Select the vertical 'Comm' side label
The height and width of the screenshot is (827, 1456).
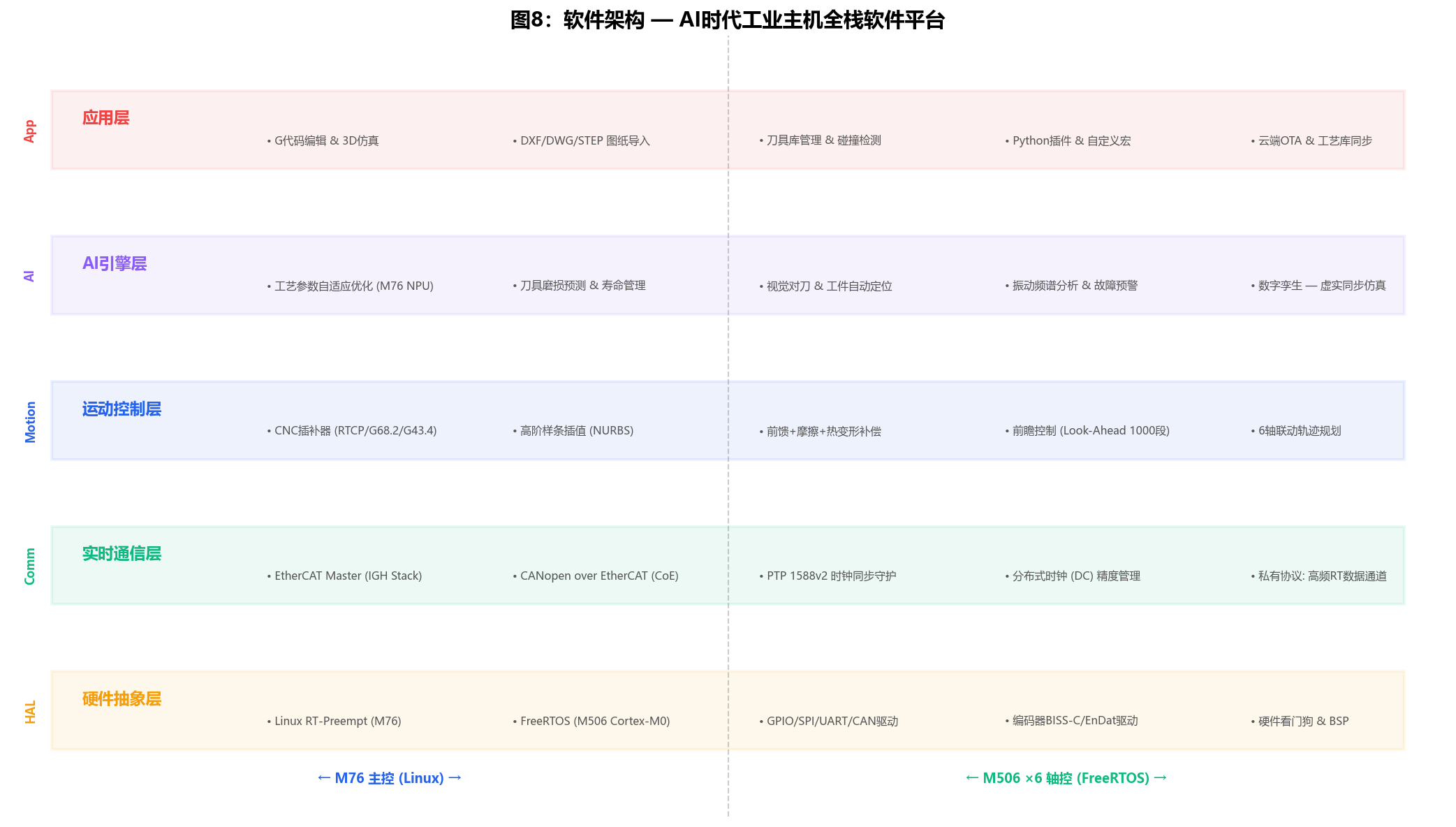tap(29, 566)
